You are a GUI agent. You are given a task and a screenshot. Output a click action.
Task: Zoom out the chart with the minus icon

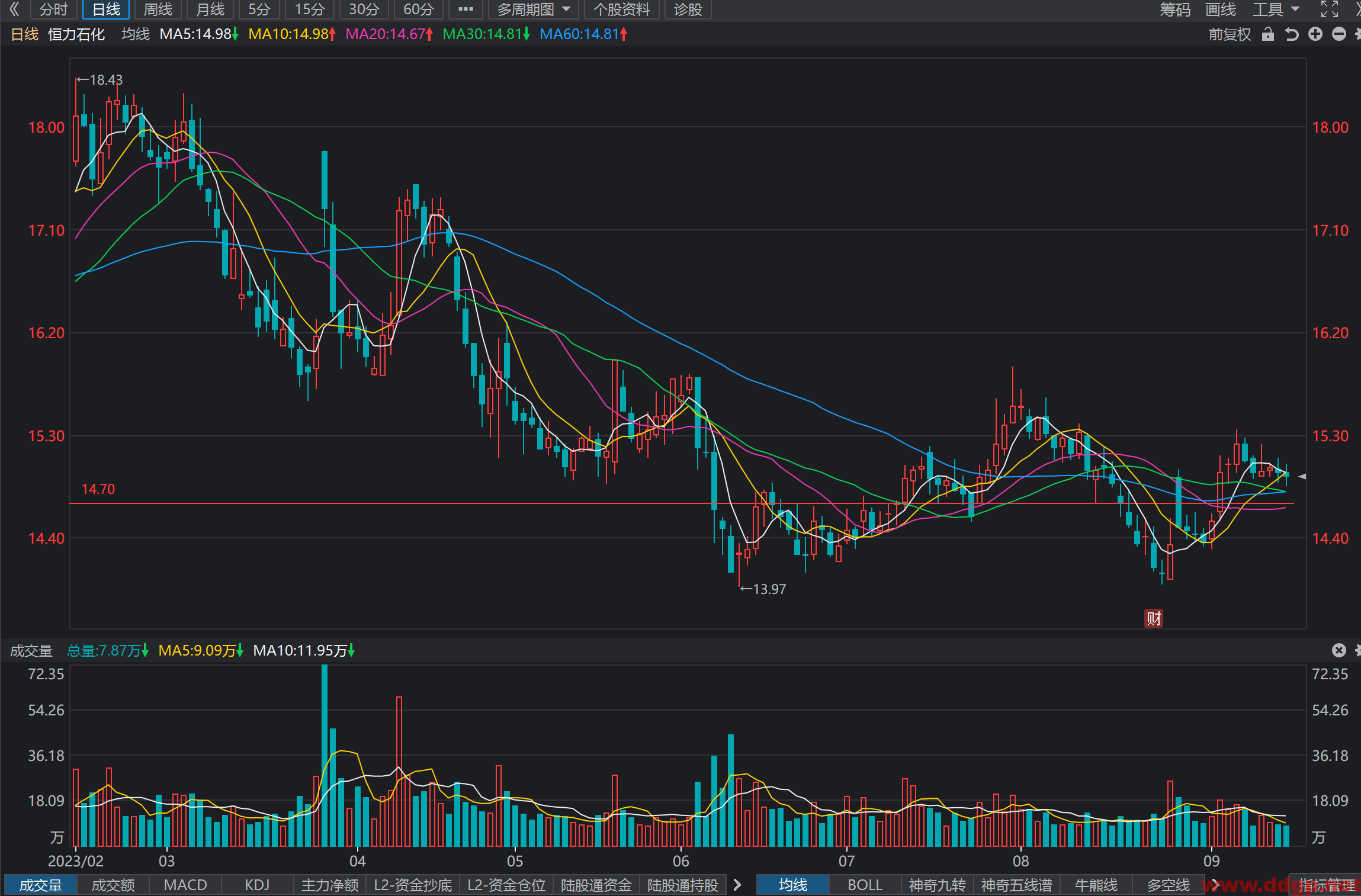pos(1339,34)
